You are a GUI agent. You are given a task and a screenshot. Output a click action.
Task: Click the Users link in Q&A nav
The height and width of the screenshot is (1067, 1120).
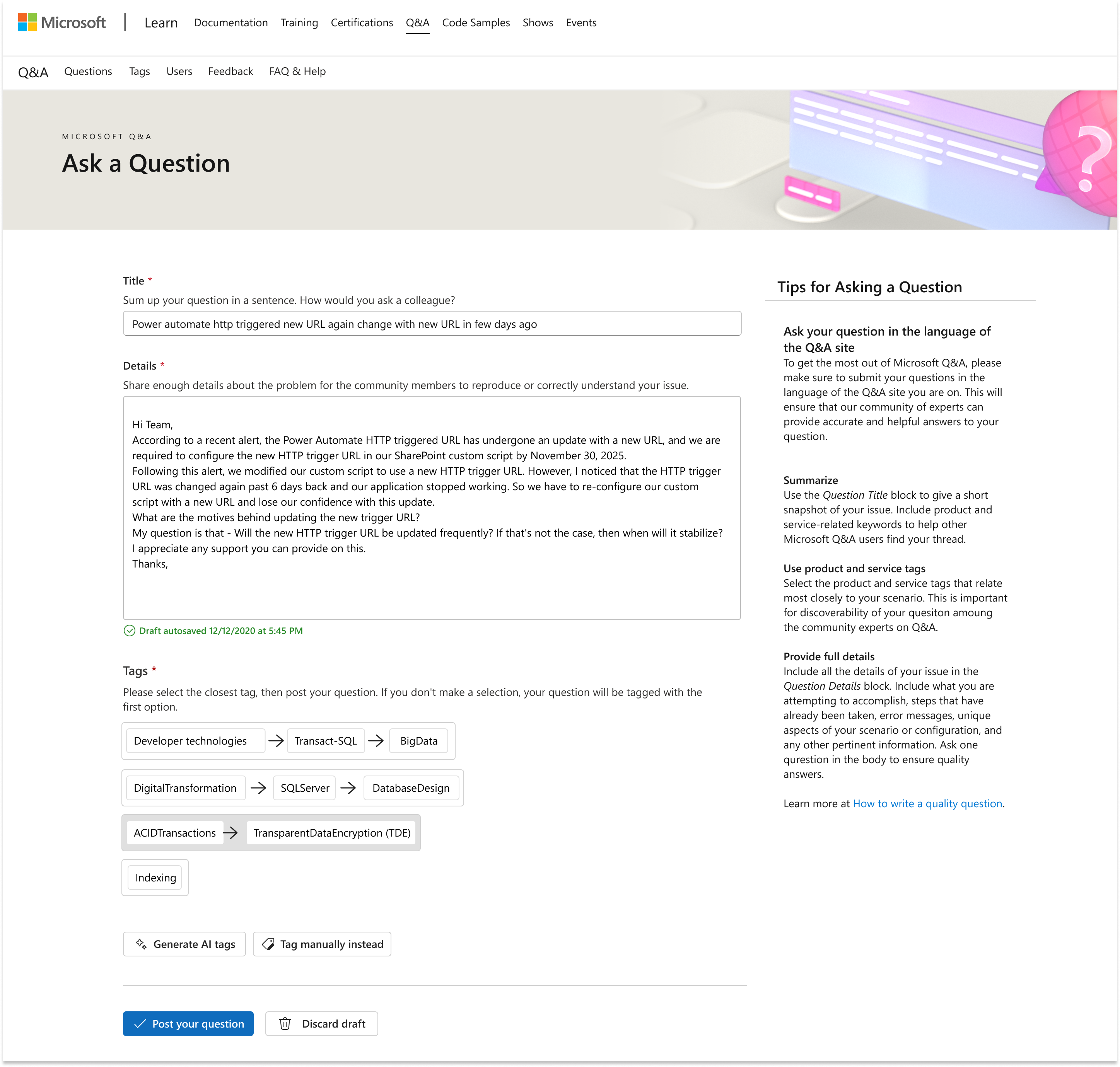coord(179,71)
